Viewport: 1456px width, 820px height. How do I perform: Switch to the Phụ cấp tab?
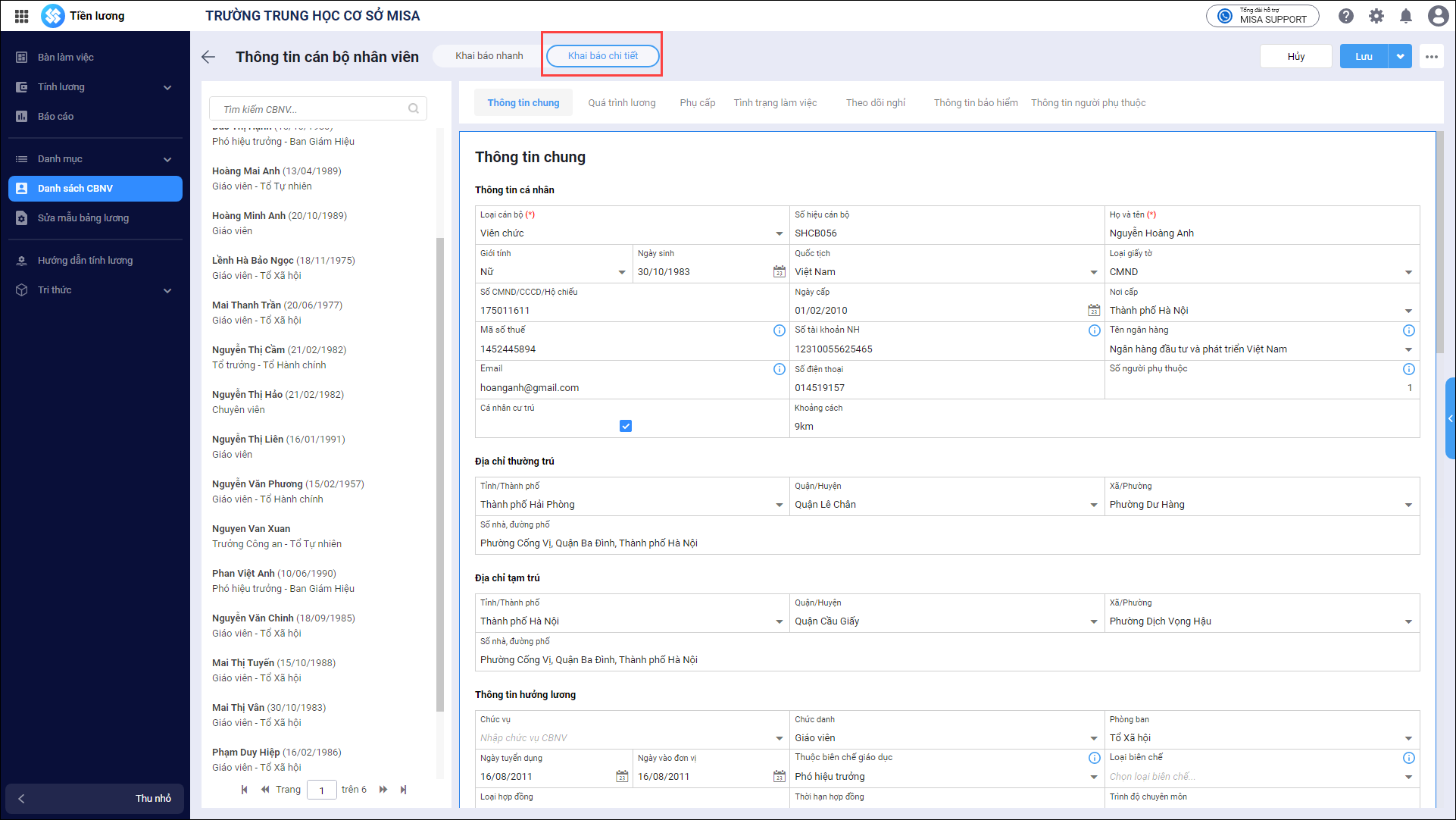[x=698, y=103]
